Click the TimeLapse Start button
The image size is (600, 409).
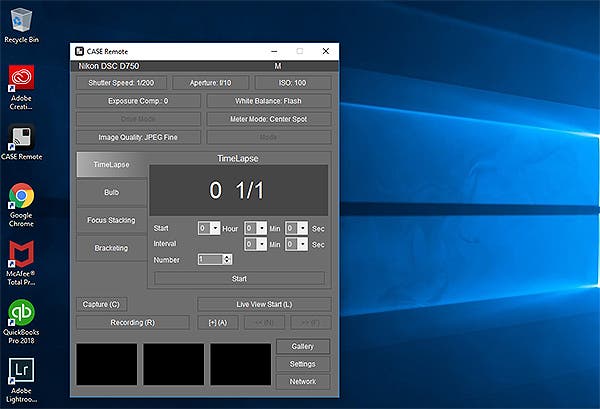[x=239, y=279]
